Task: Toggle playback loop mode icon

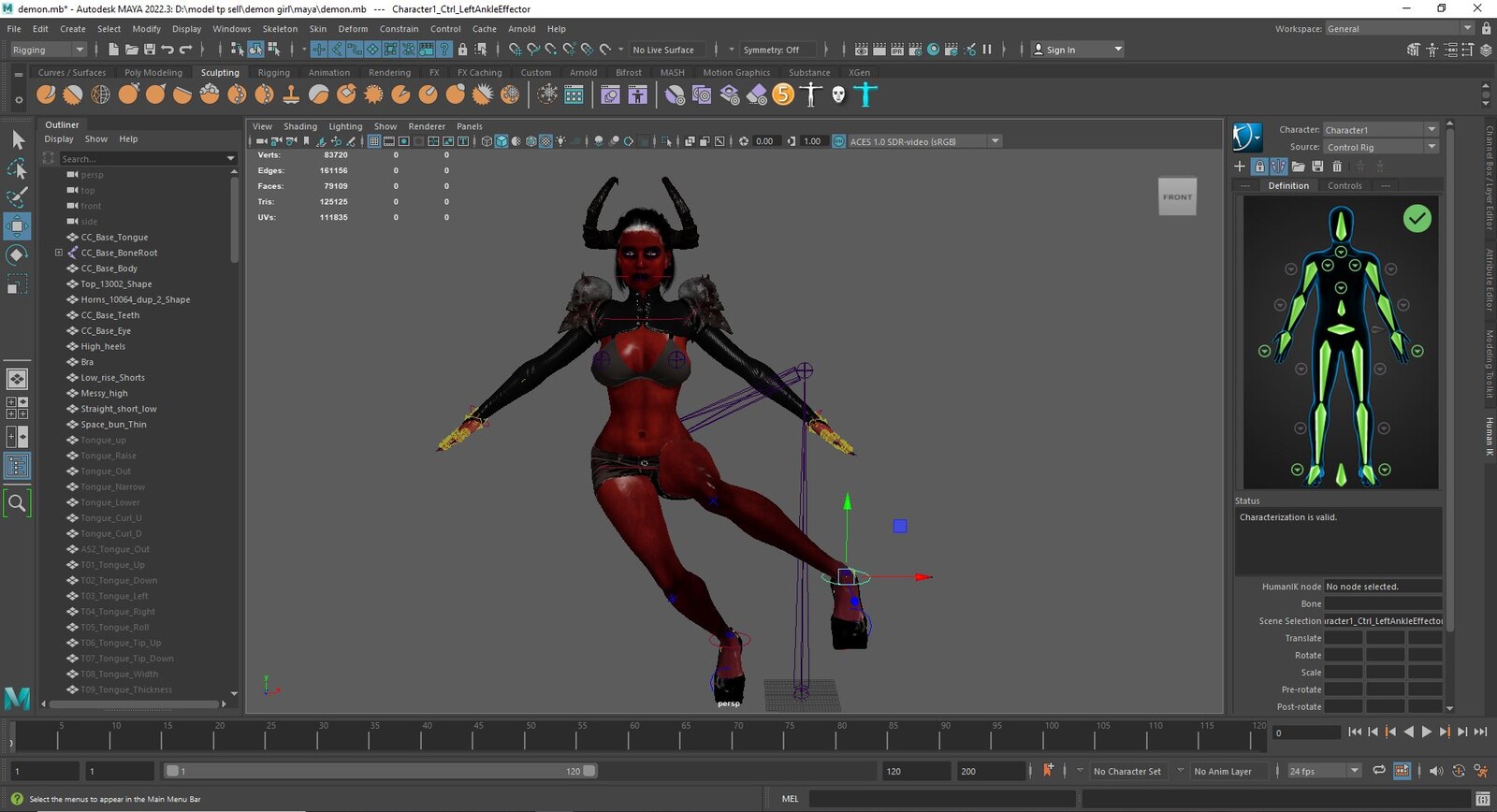Action: 1379,771
